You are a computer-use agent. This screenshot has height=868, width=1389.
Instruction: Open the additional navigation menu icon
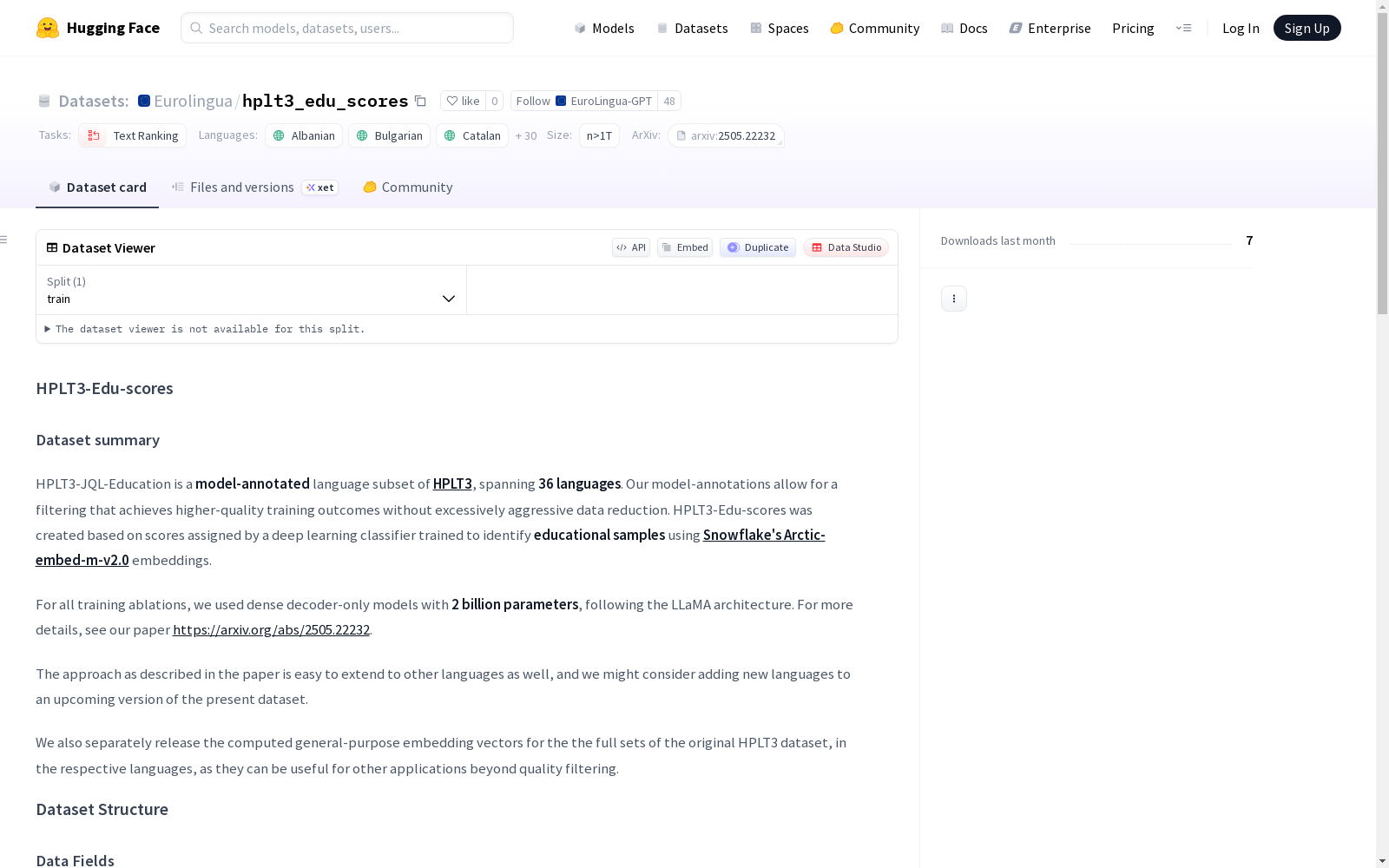1183,28
